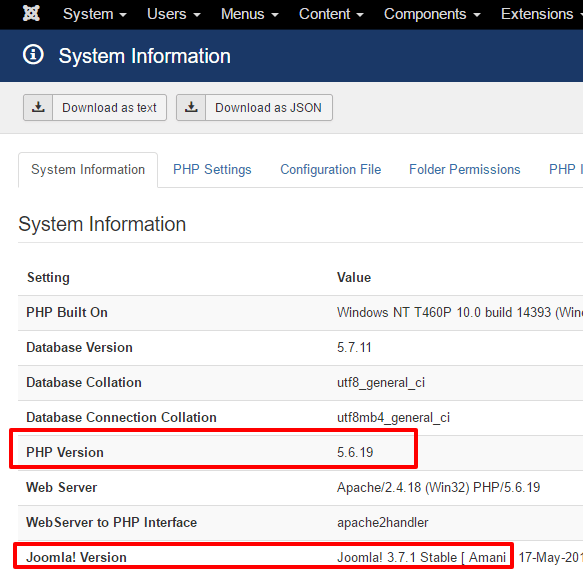Click the System Information header info icon

coord(33,55)
